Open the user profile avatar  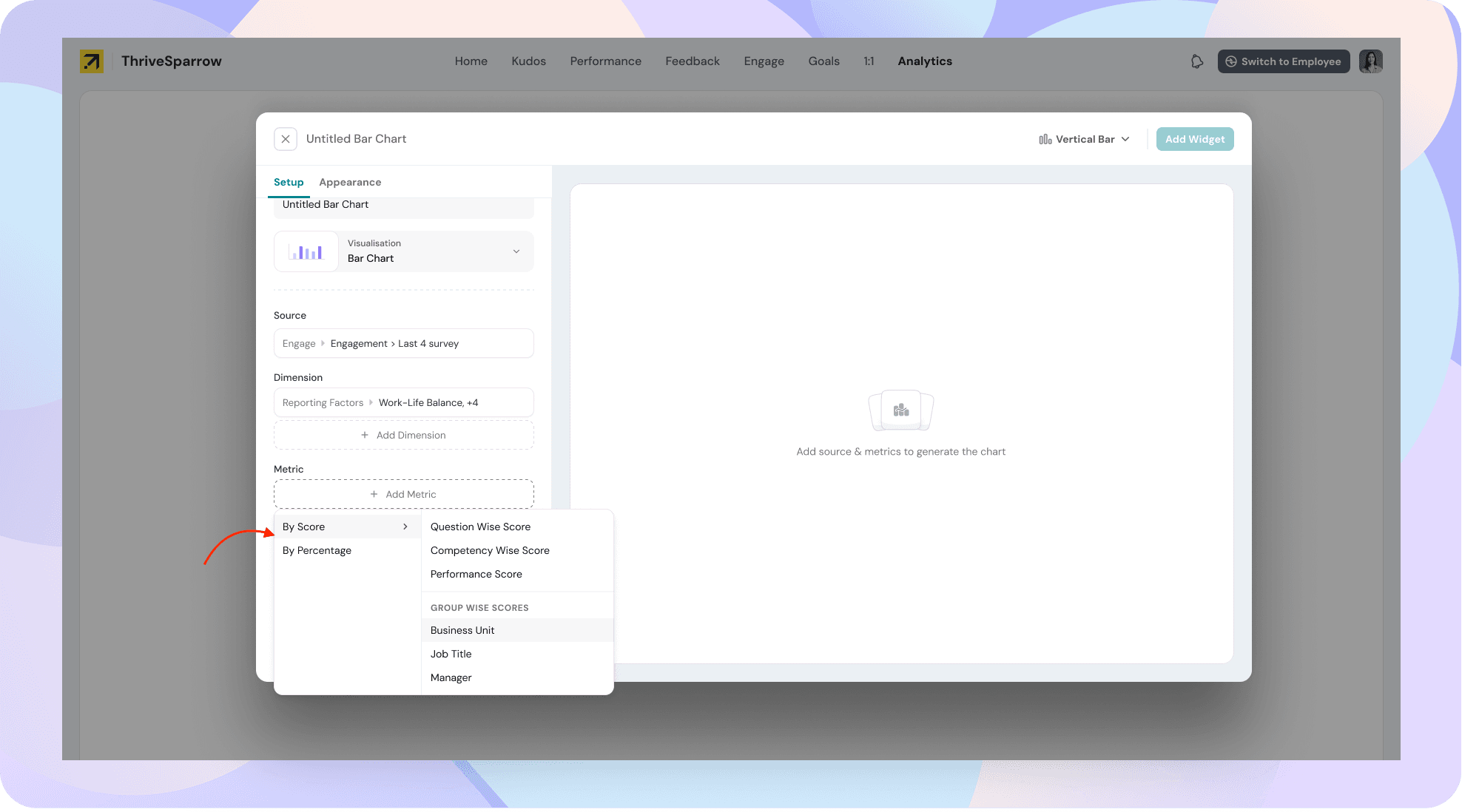pos(1371,61)
